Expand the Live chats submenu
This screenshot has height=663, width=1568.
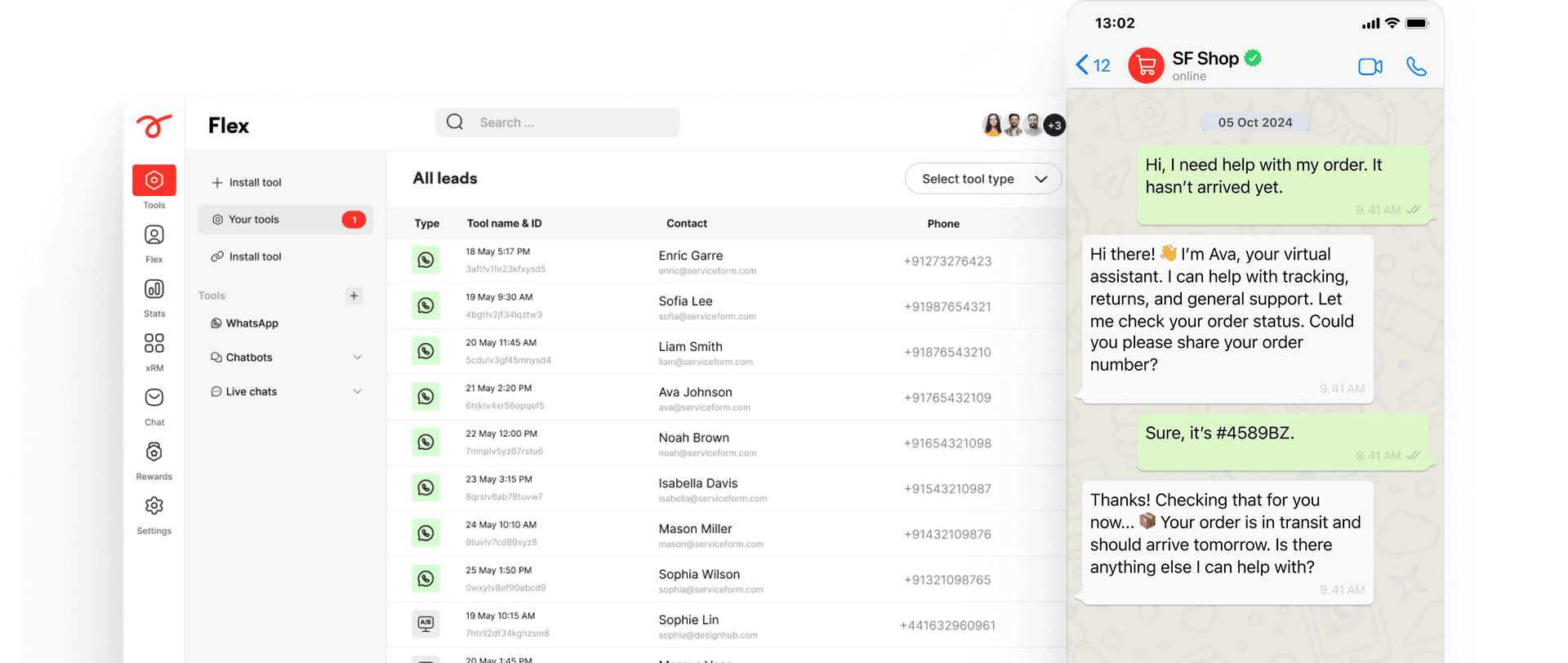pyautogui.click(x=357, y=392)
